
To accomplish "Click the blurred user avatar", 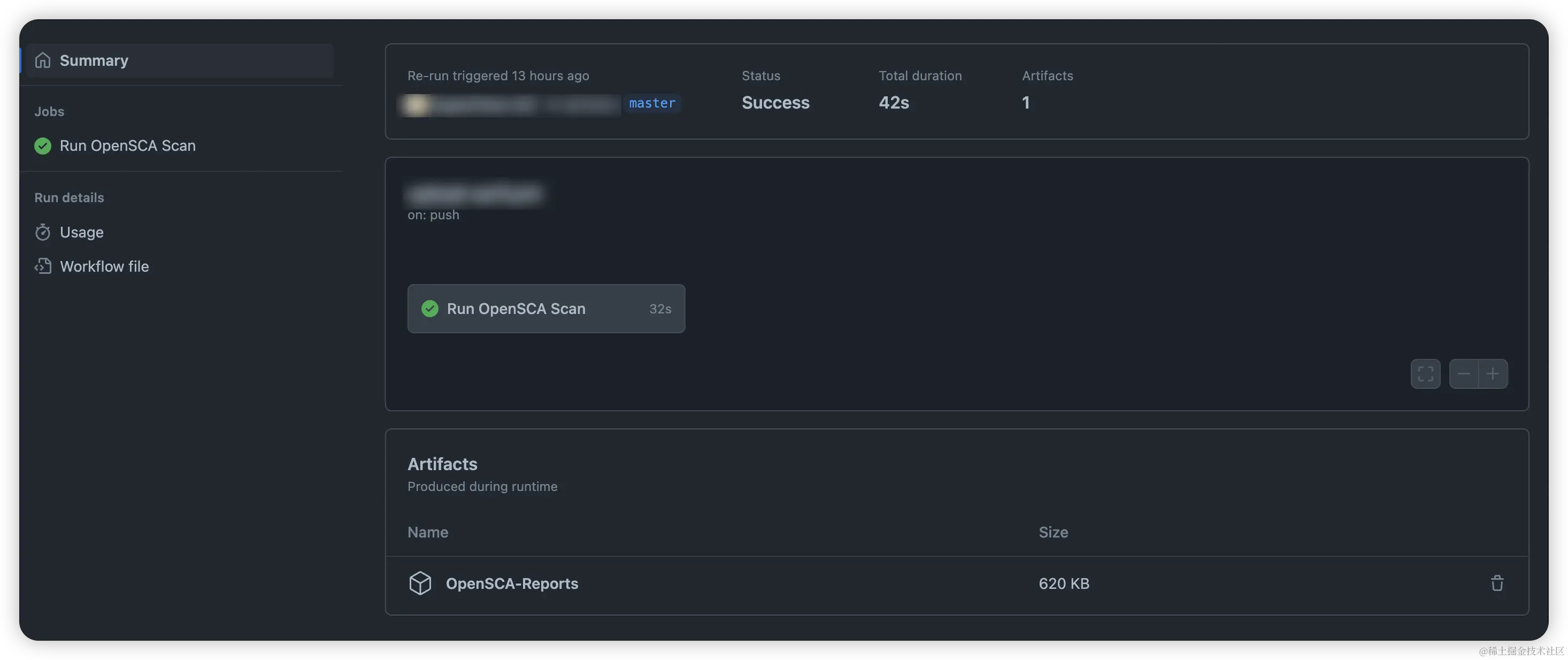I will [x=416, y=105].
